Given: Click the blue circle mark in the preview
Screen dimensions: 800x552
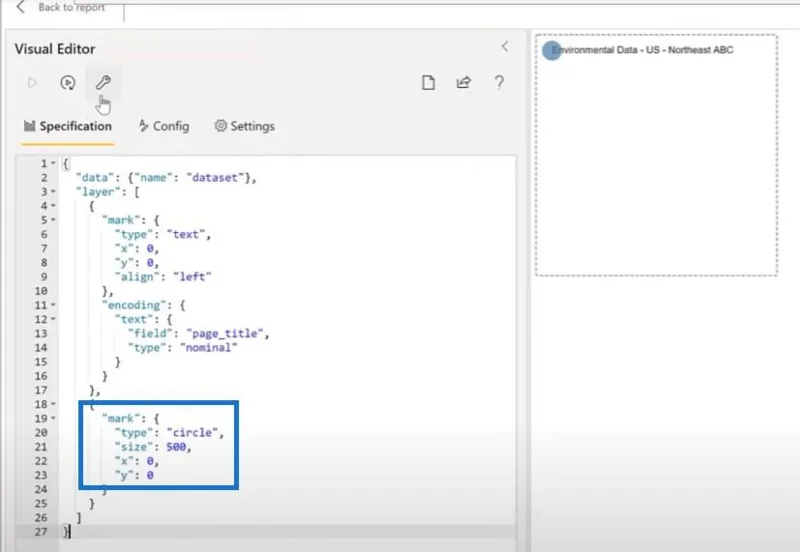Looking at the screenshot, I should pos(552,51).
